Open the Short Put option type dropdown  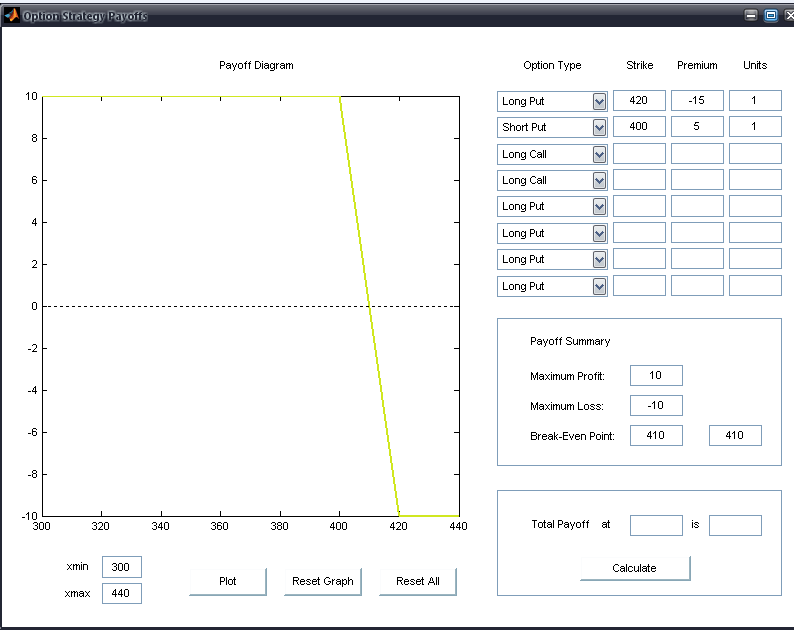click(552, 127)
